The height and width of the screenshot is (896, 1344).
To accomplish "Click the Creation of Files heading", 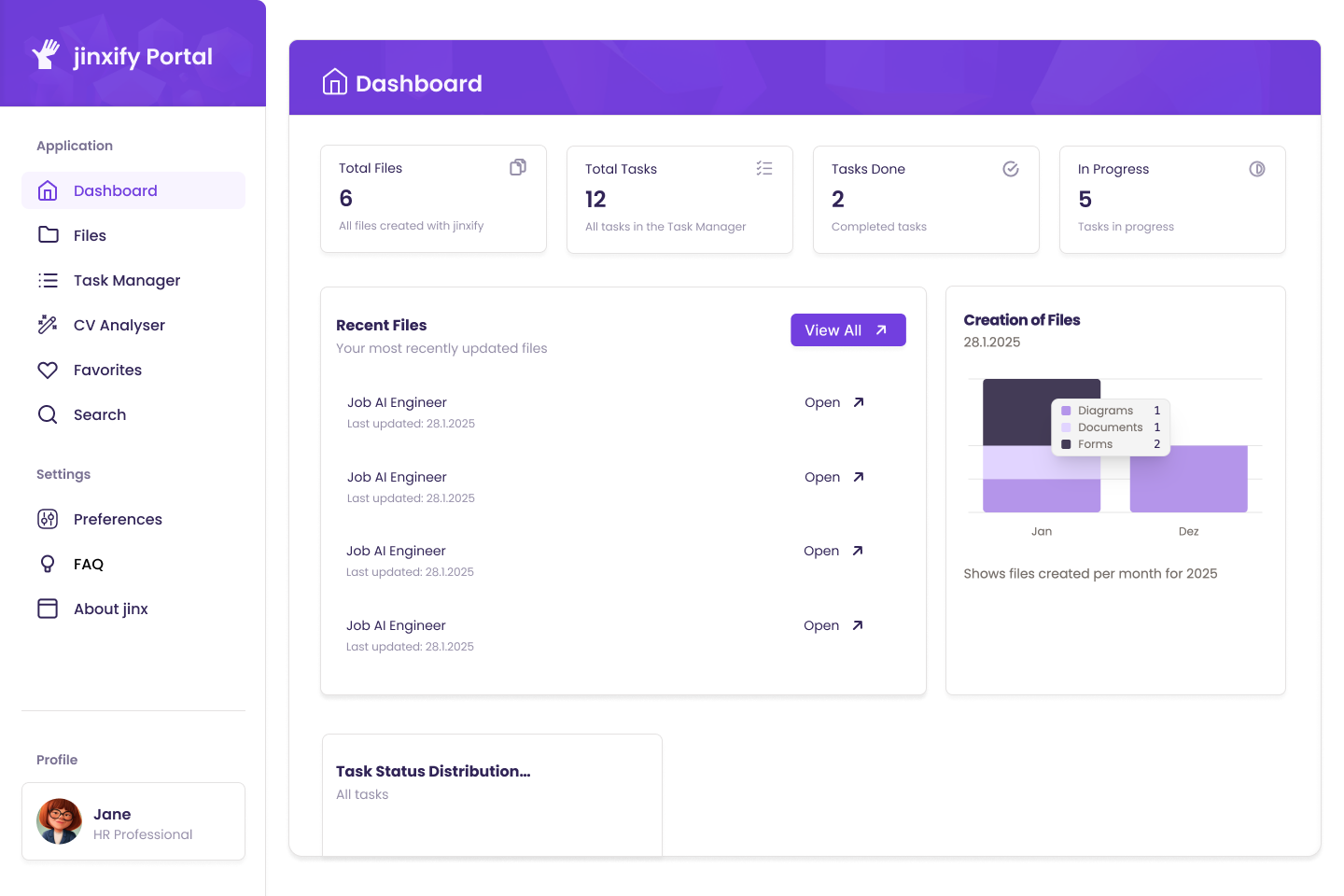I will point(1022,320).
